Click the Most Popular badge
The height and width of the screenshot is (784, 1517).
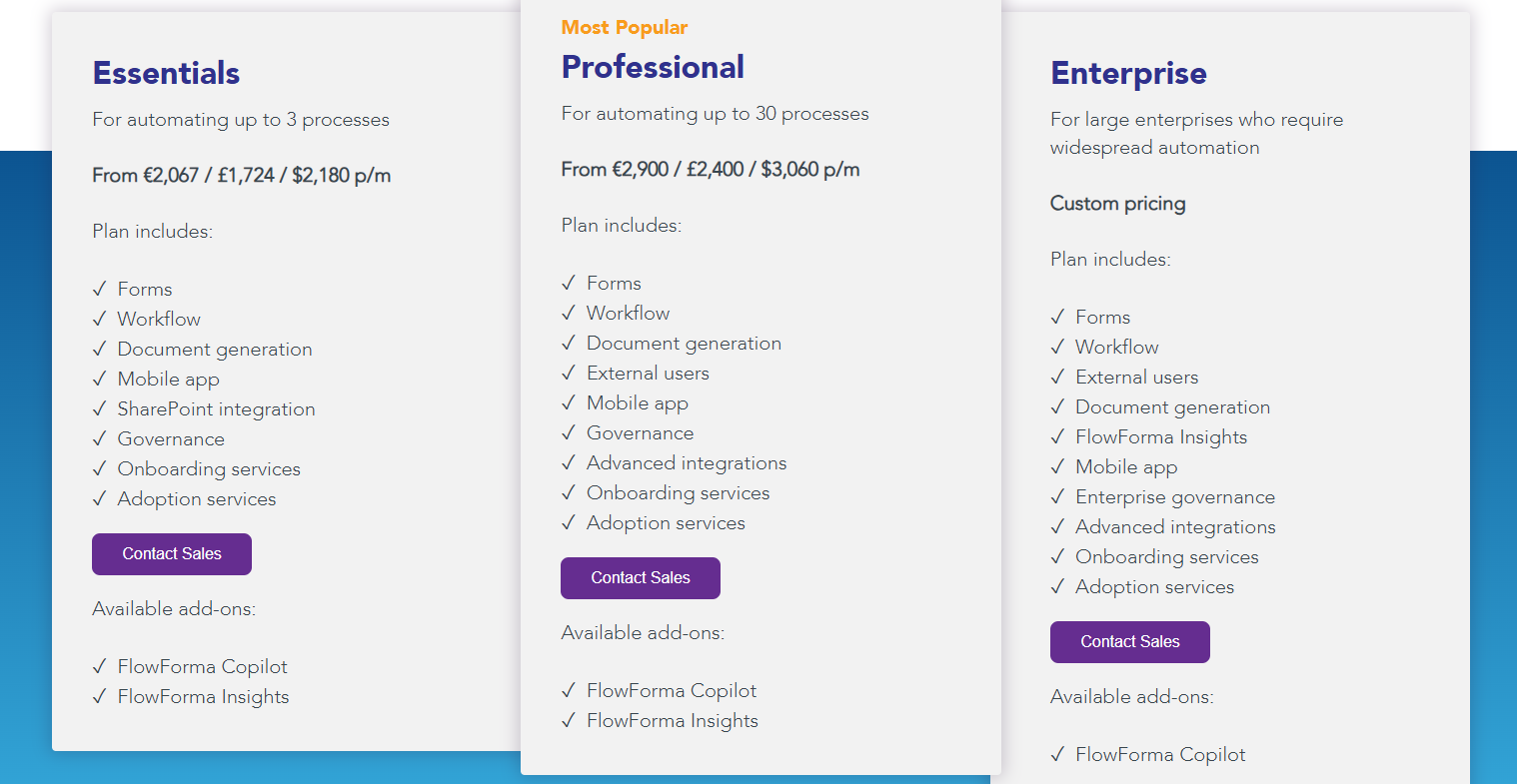pyautogui.click(x=625, y=27)
